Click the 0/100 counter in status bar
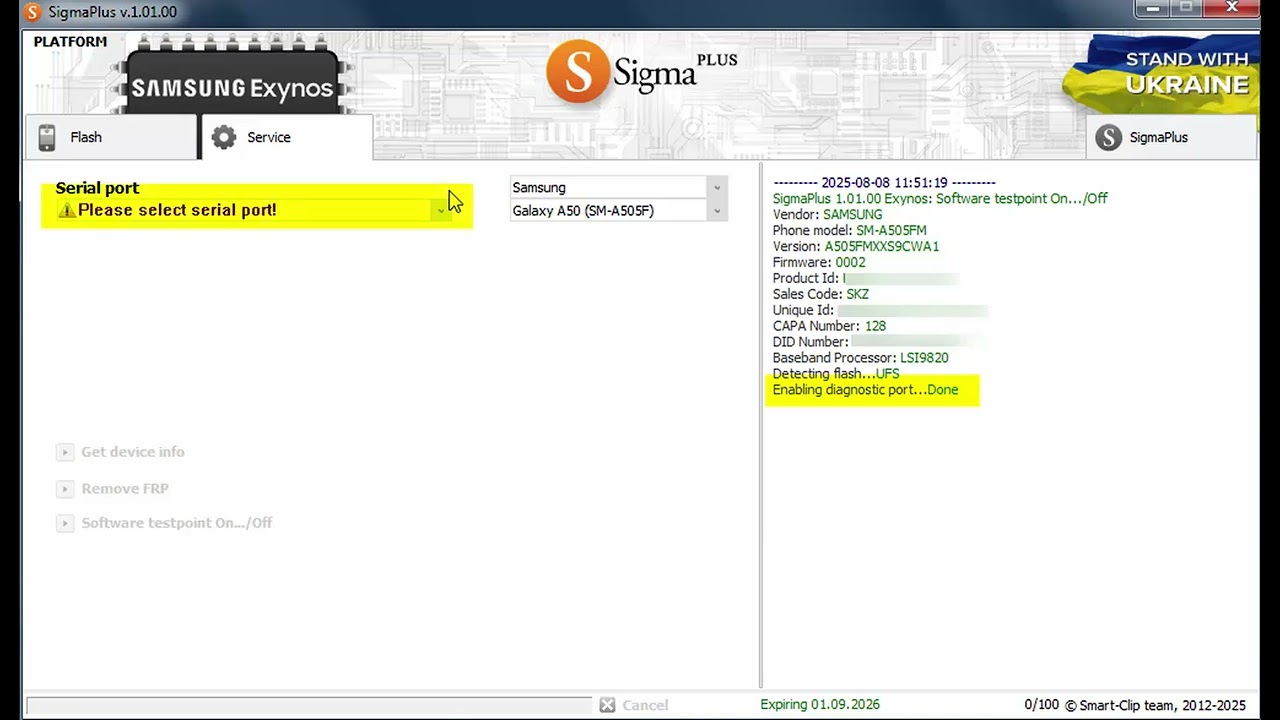 [1041, 705]
